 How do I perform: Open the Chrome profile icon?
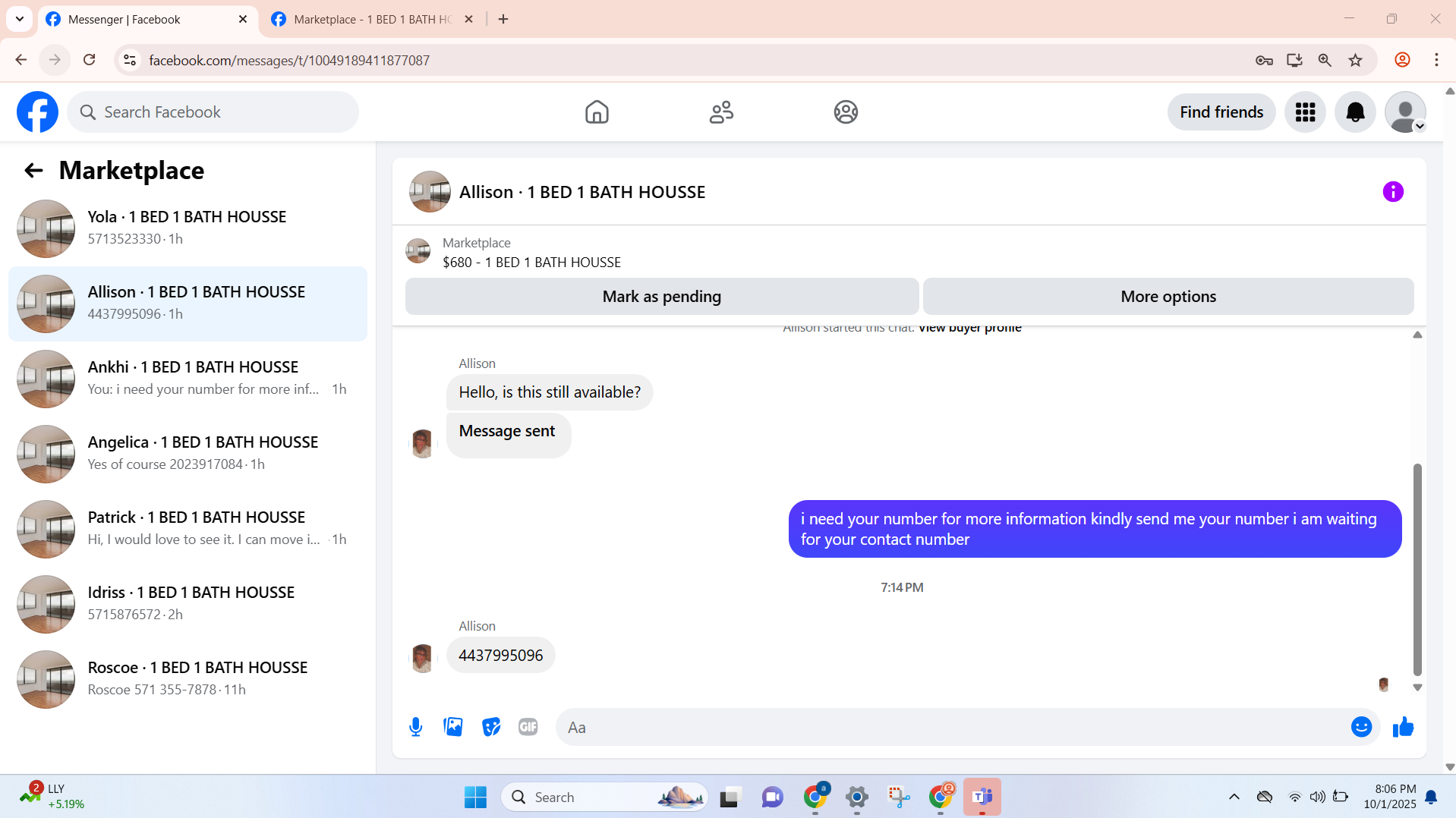click(x=1402, y=60)
